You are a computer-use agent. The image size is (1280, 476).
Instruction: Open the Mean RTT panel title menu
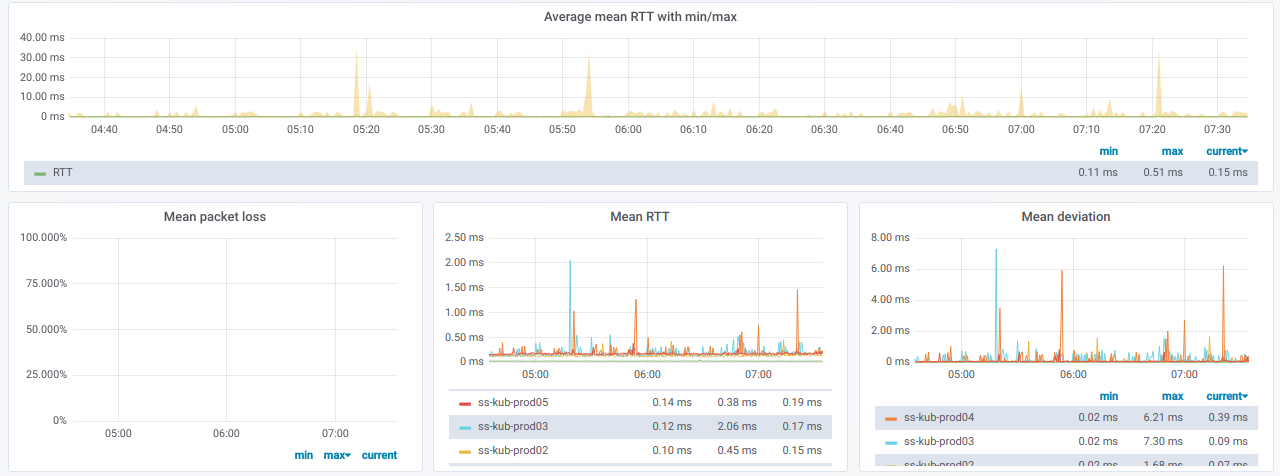640,217
